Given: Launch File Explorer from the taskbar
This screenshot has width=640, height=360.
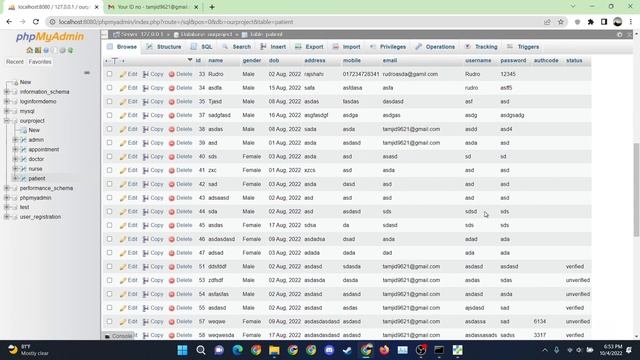Looking at the screenshot, I should click(x=274, y=350).
